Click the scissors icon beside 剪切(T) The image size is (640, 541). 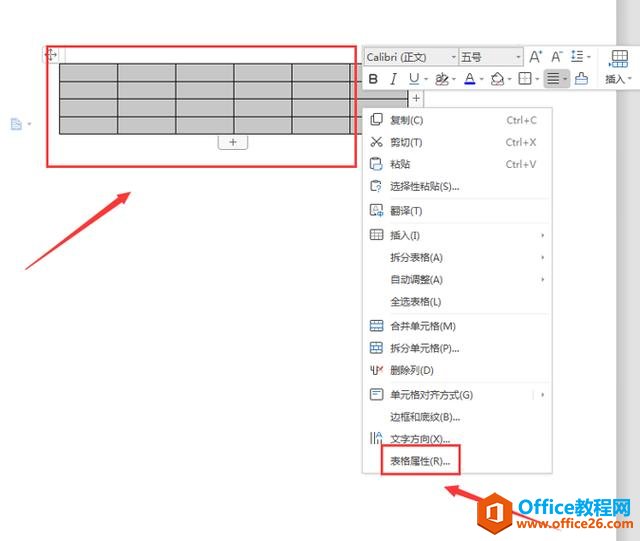coord(376,142)
